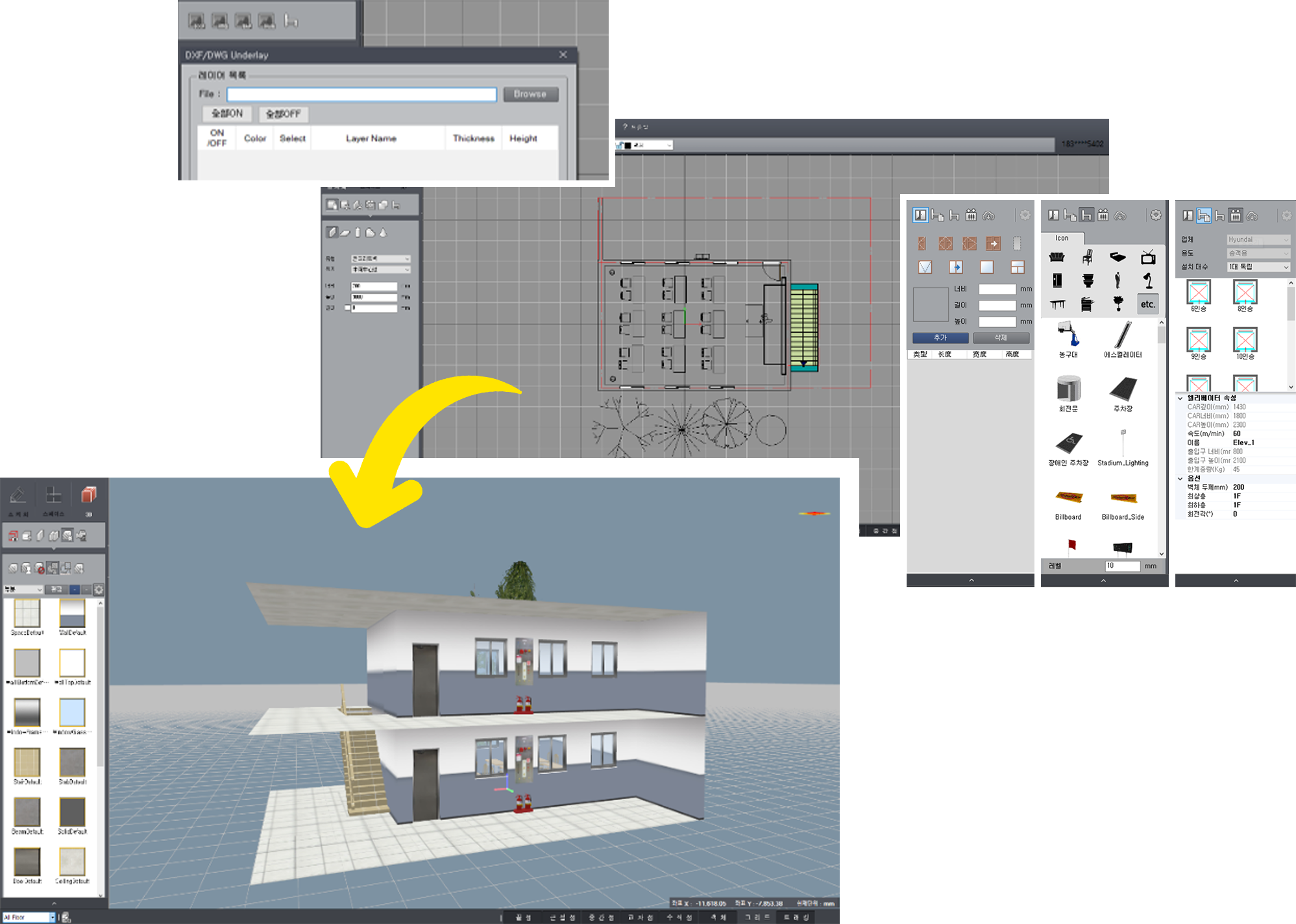Select the orange arrow door type icon

pyautogui.click(x=993, y=243)
